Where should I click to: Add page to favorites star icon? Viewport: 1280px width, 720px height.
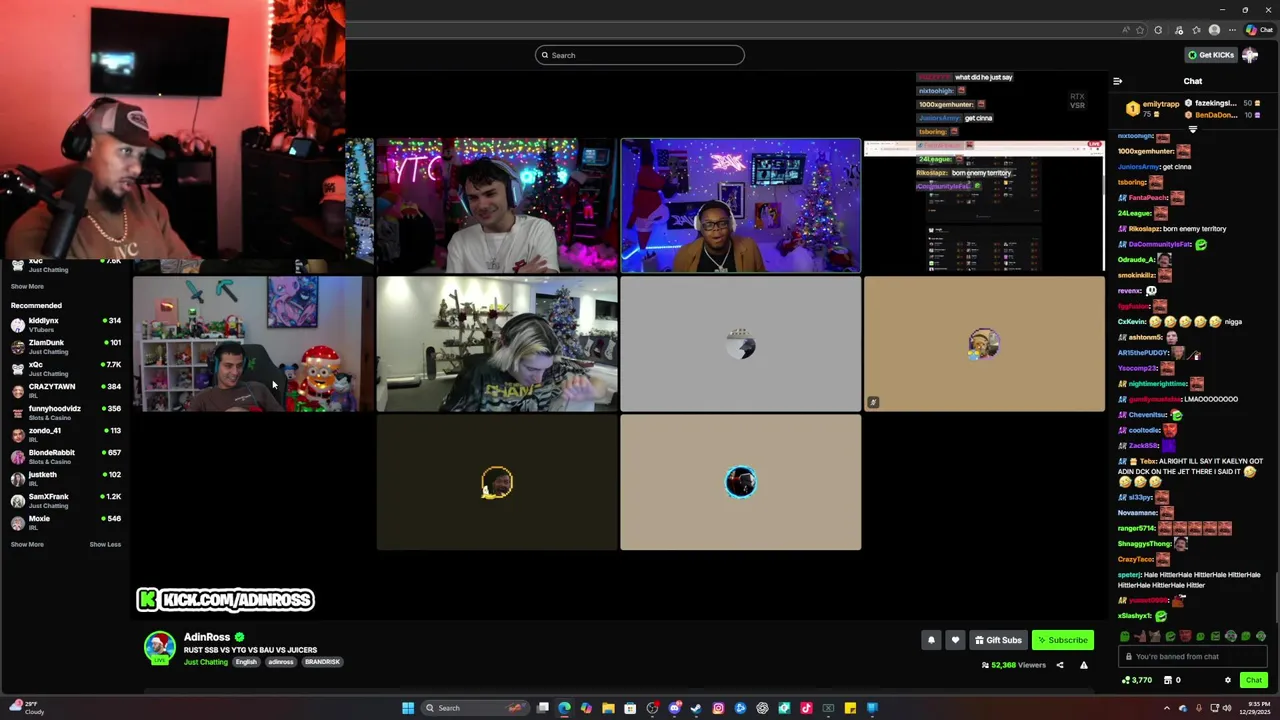1140,30
